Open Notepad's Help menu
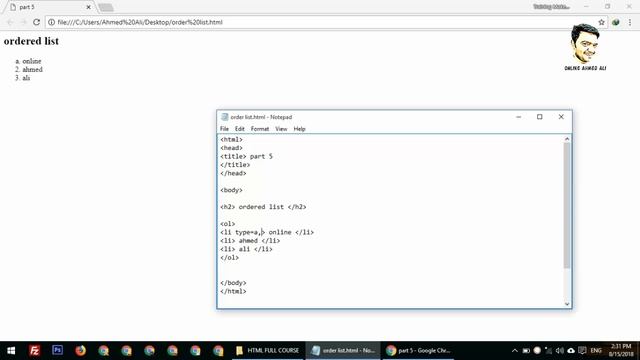This screenshot has width=640, height=360. pyautogui.click(x=299, y=129)
